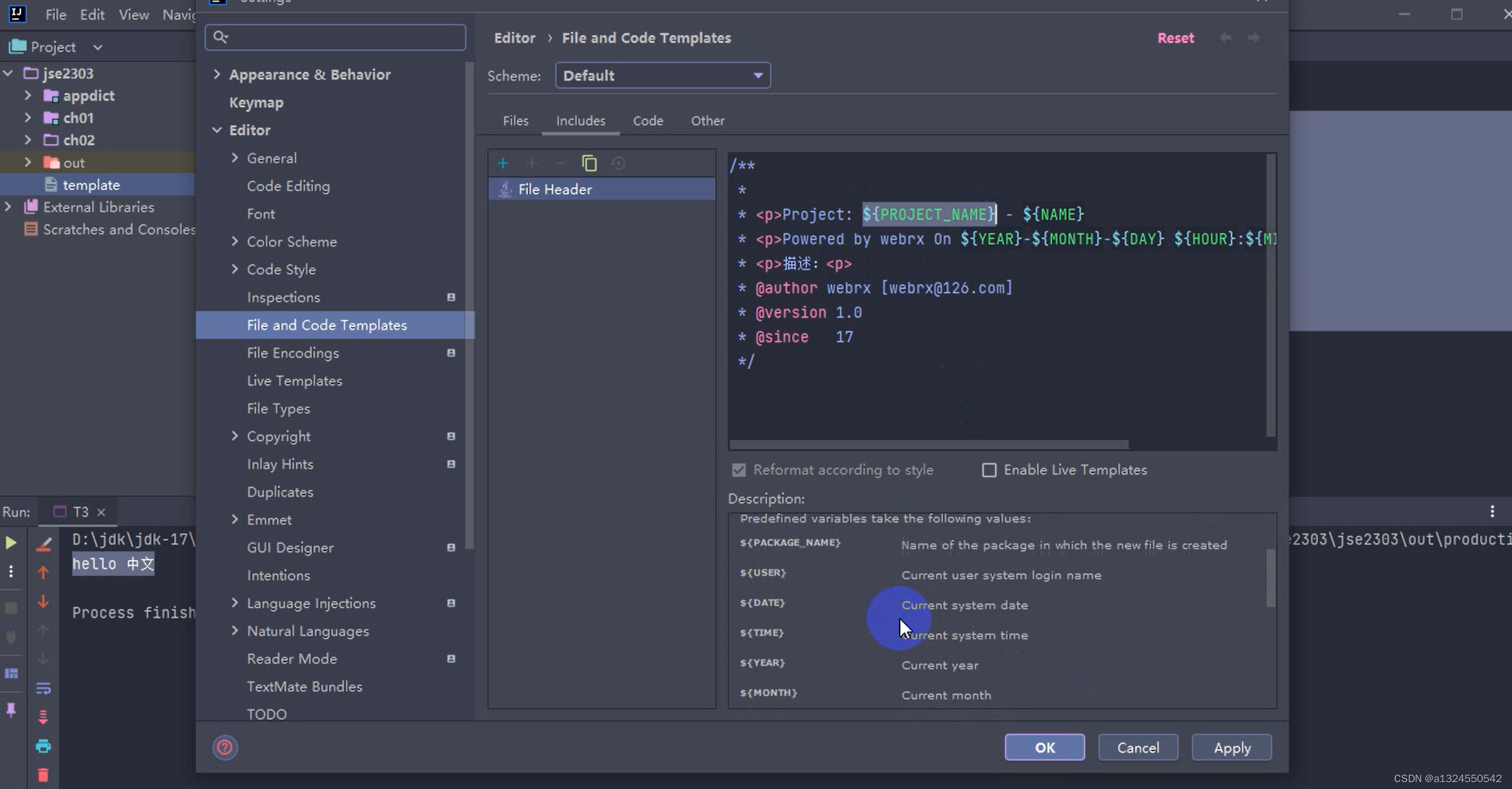Click the Help question mark icon
The image size is (1512, 789).
[225, 747]
